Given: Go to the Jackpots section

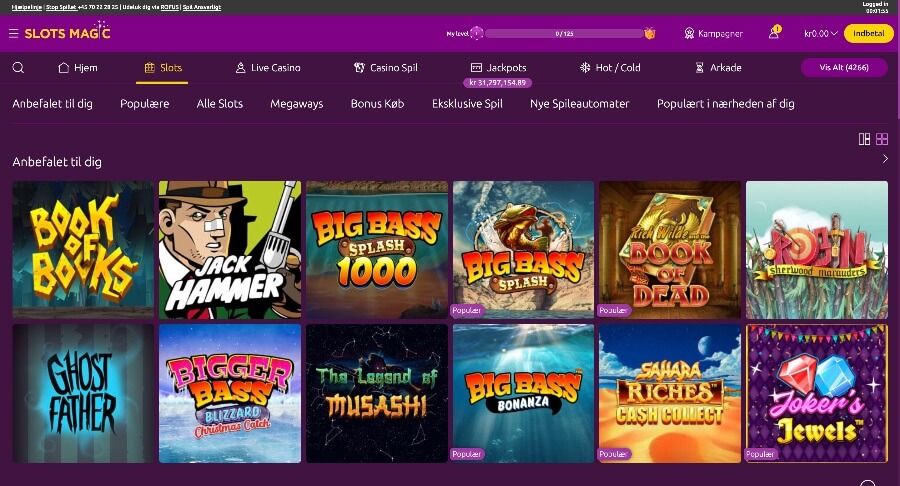Looking at the screenshot, I should 498,68.
